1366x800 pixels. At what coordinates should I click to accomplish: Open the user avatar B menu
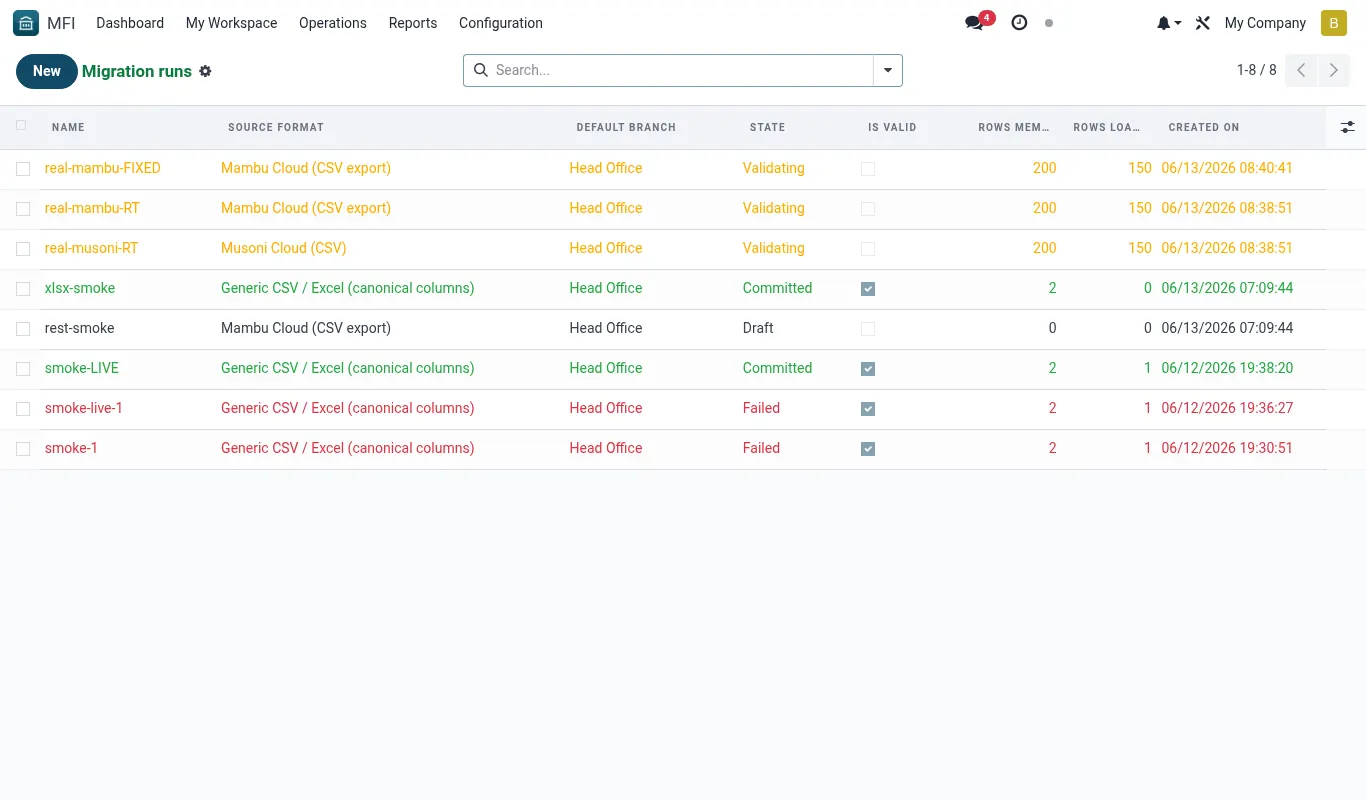click(1334, 23)
